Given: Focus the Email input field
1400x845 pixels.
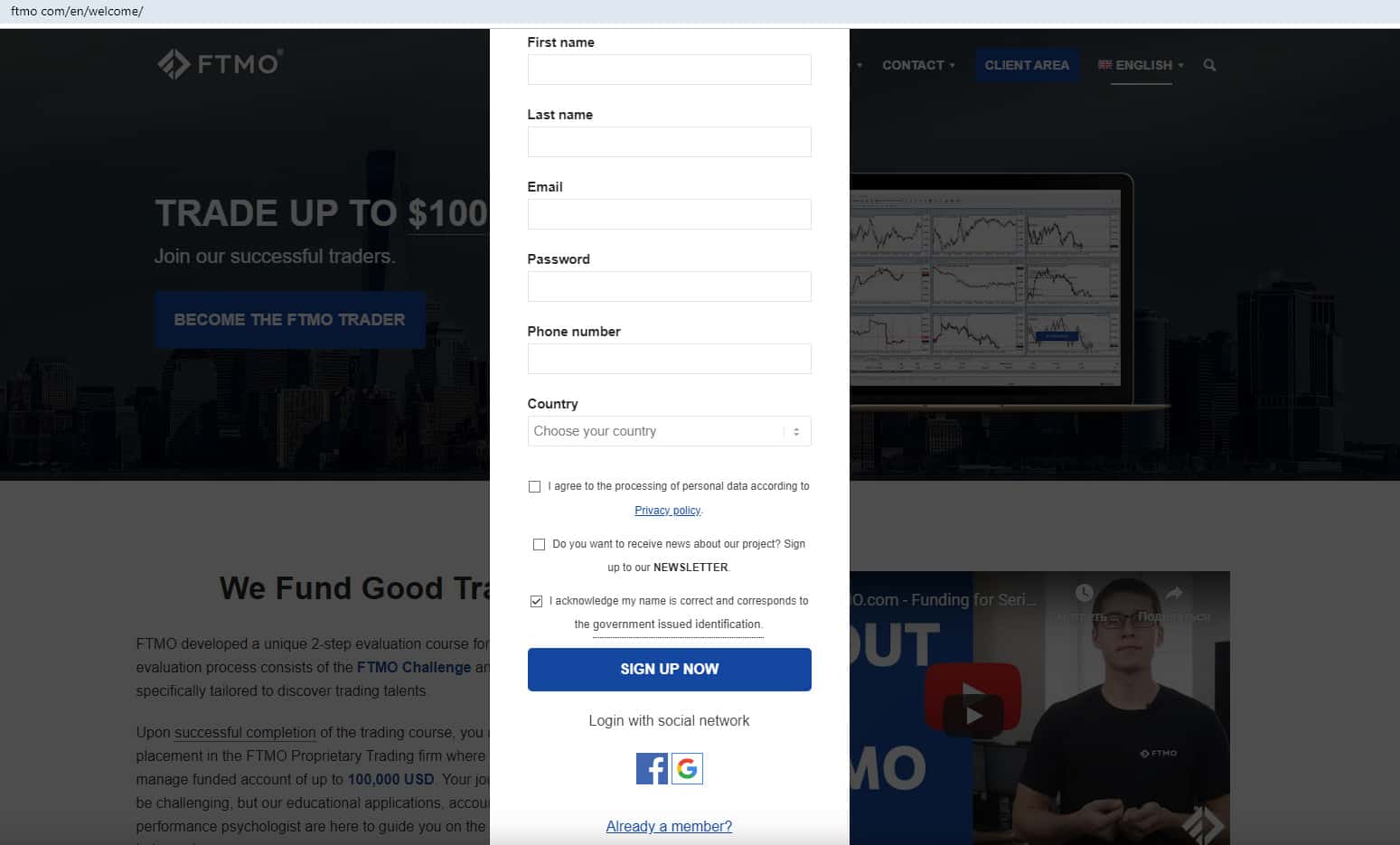Looking at the screenshot, I should [x=669, y=214].
